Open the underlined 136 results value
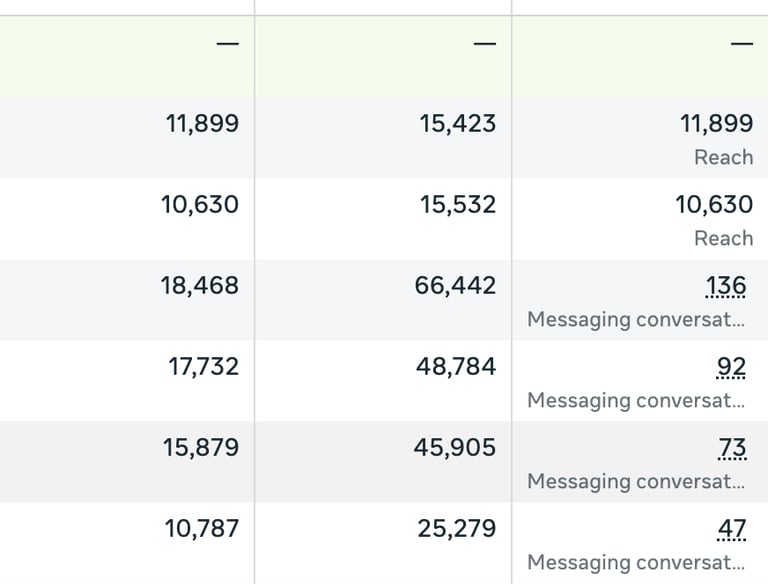768x584 pixels. pyautogui.click(x=726, y=286)
